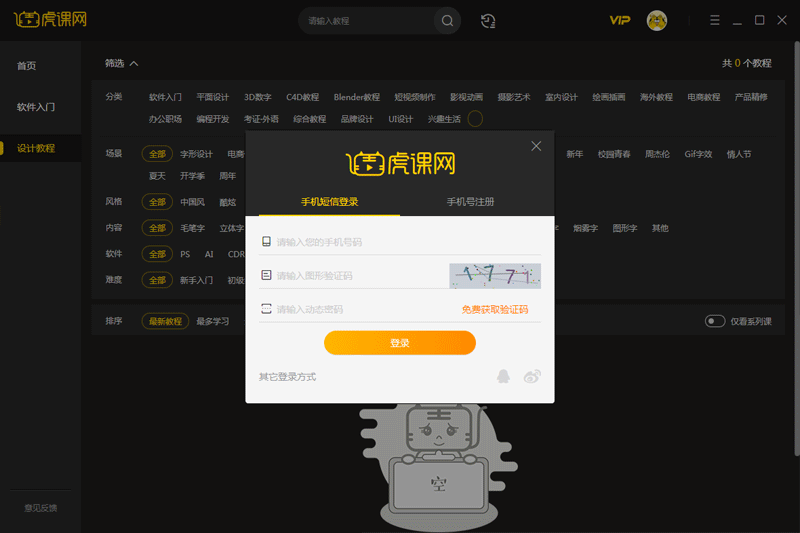Click the vertical scrollbar on right edge
The image size is (800, 533).
pos(797,248)
